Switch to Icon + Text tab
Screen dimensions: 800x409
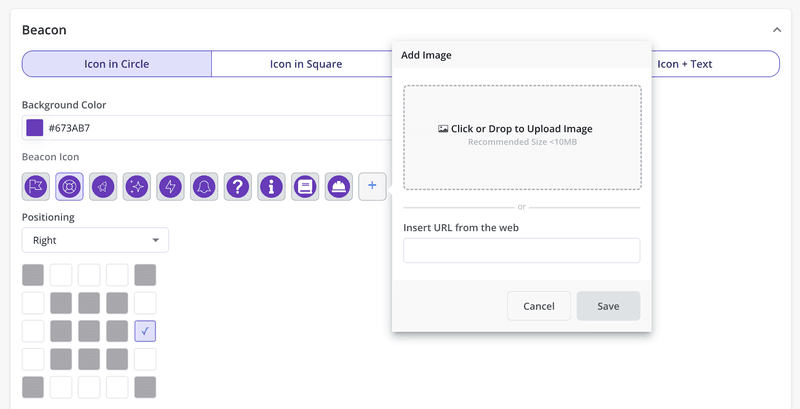point(684,64)
